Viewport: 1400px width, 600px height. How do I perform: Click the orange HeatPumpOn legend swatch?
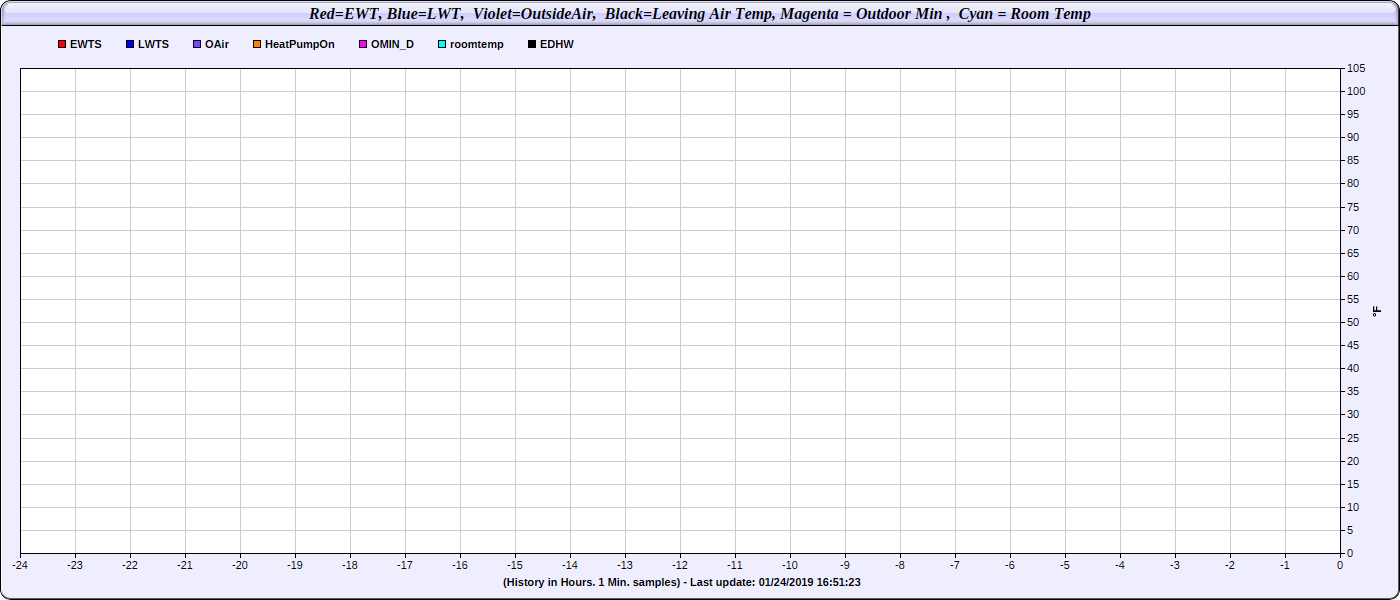257,45
